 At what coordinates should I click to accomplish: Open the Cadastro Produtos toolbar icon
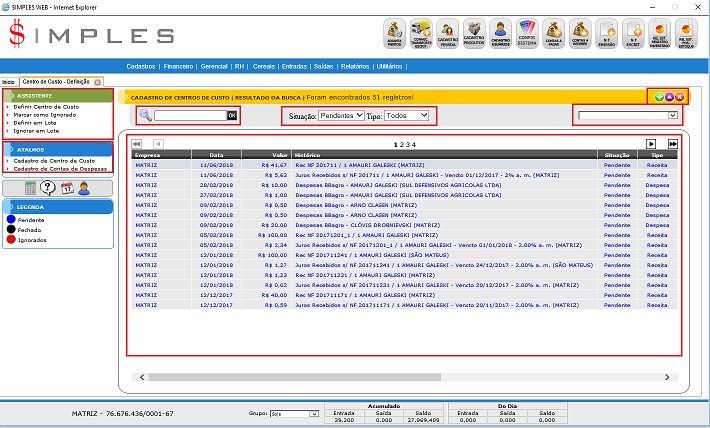point(474,34)
